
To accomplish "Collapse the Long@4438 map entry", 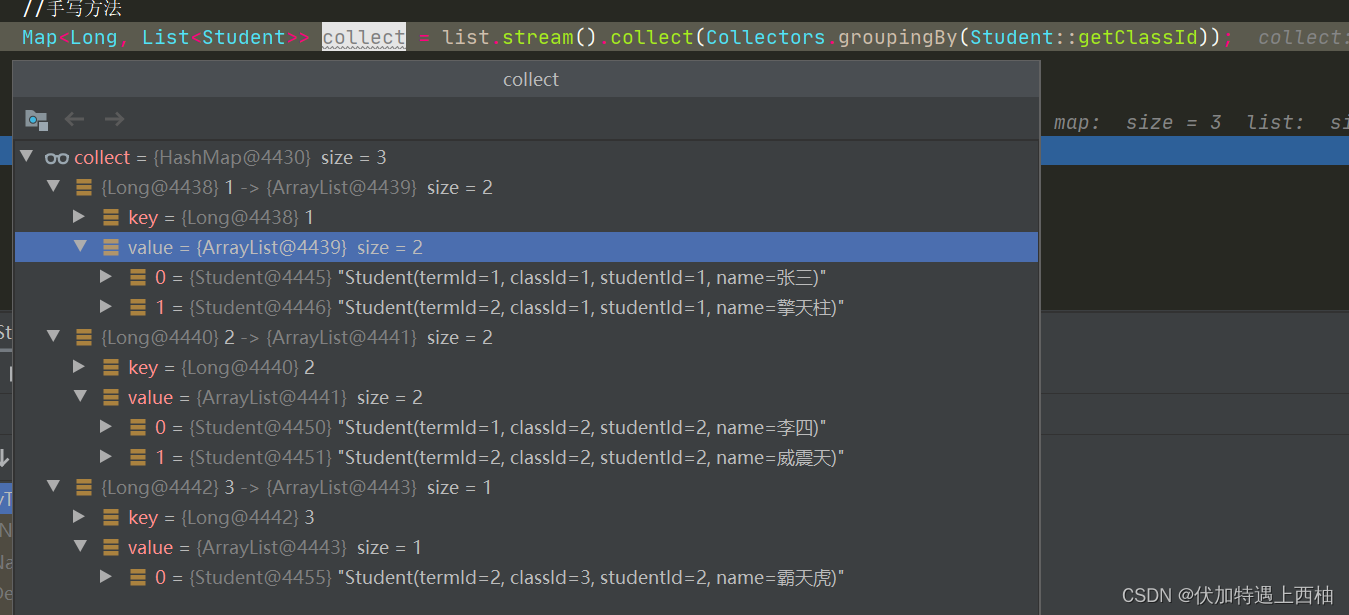I will (53, 187).
